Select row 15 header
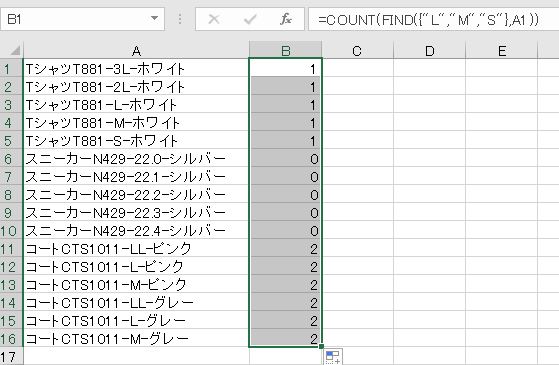Viewport: 559px width, 365px height. (x=11, y=320)
